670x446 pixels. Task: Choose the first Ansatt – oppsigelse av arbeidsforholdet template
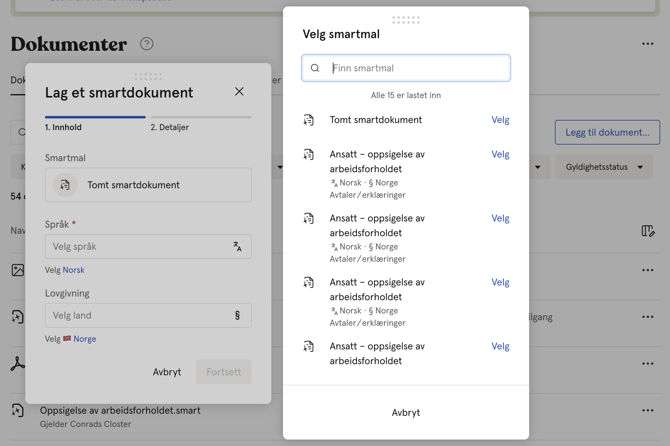(x=500, y=154)
